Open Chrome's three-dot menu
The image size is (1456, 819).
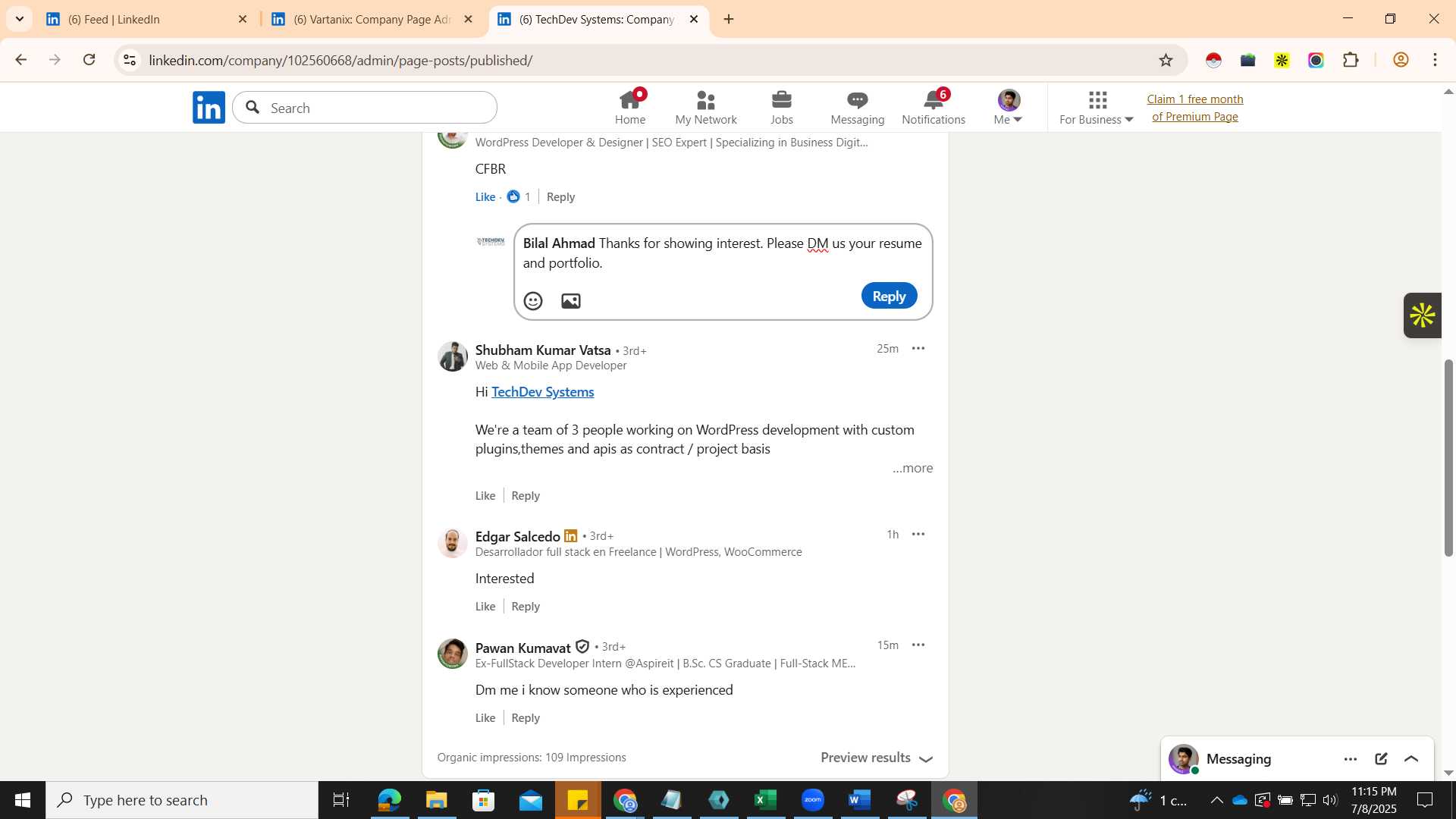1435,60
